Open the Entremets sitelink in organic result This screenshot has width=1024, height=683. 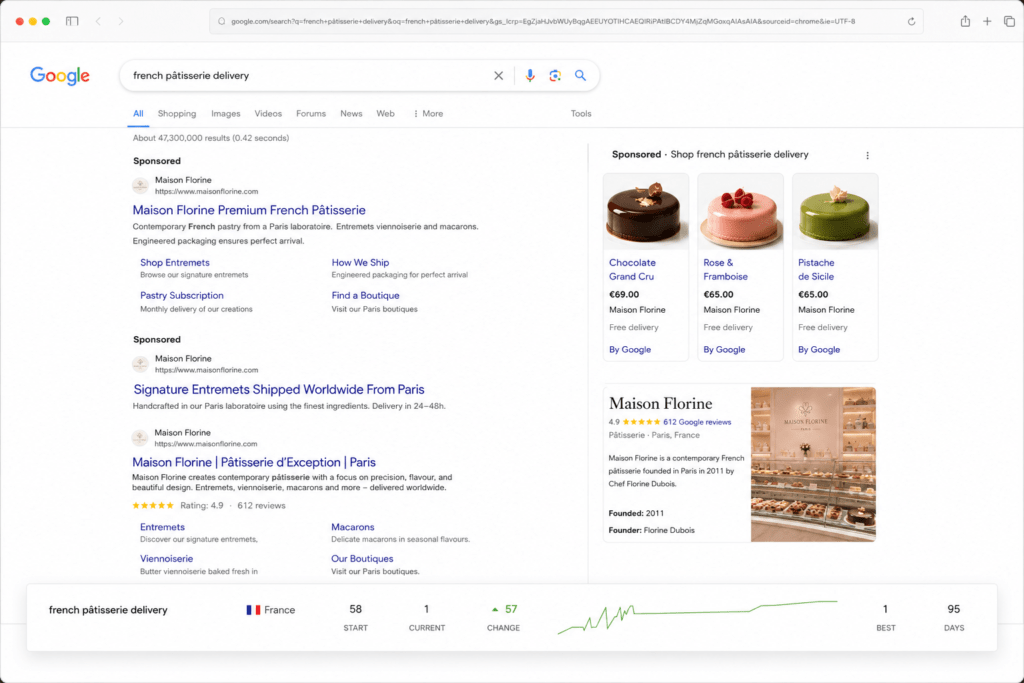(x=163, y=527)
